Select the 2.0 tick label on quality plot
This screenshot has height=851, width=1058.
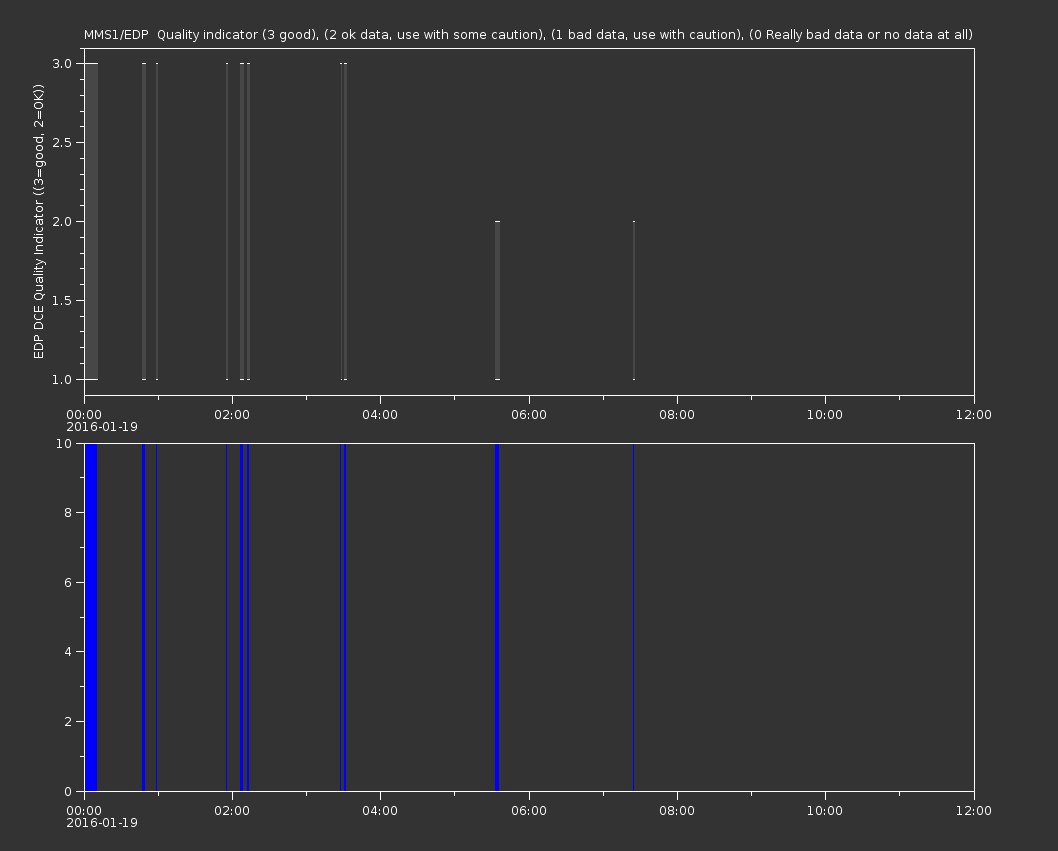pos(62,221)
